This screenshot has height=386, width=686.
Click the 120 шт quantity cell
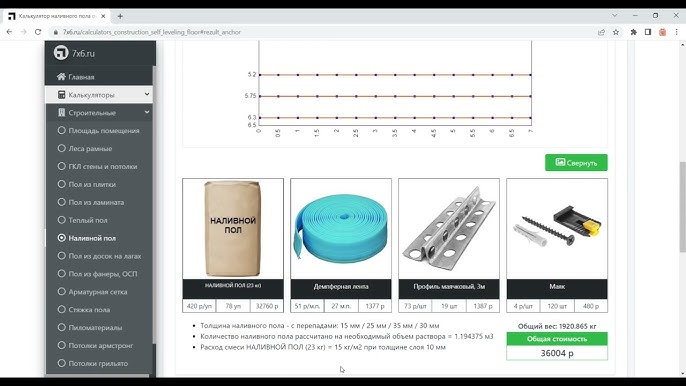pyautogui.click(x=557, y=306)
